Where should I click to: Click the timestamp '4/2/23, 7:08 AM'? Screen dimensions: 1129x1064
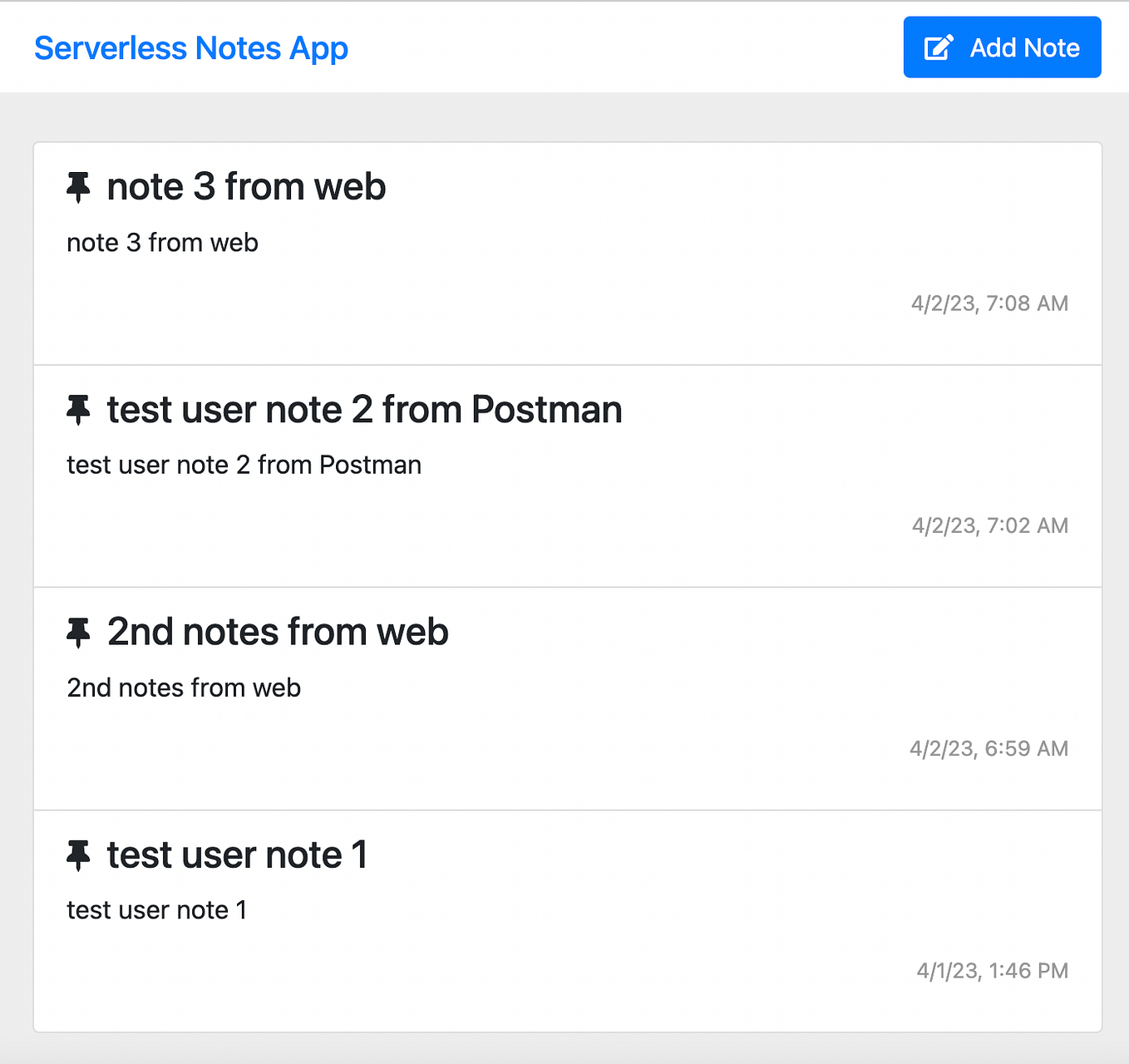click(989, 303)
